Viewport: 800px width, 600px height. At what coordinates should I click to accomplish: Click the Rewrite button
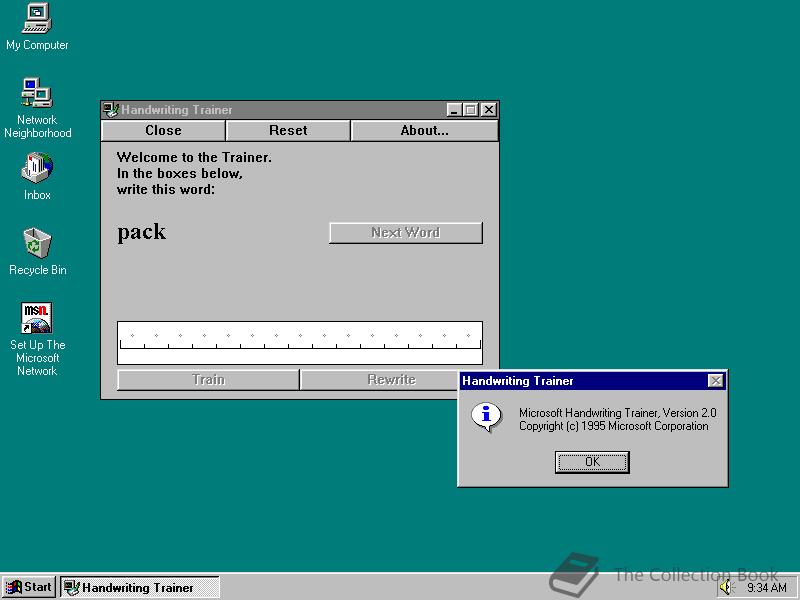(x=389, y=380)
